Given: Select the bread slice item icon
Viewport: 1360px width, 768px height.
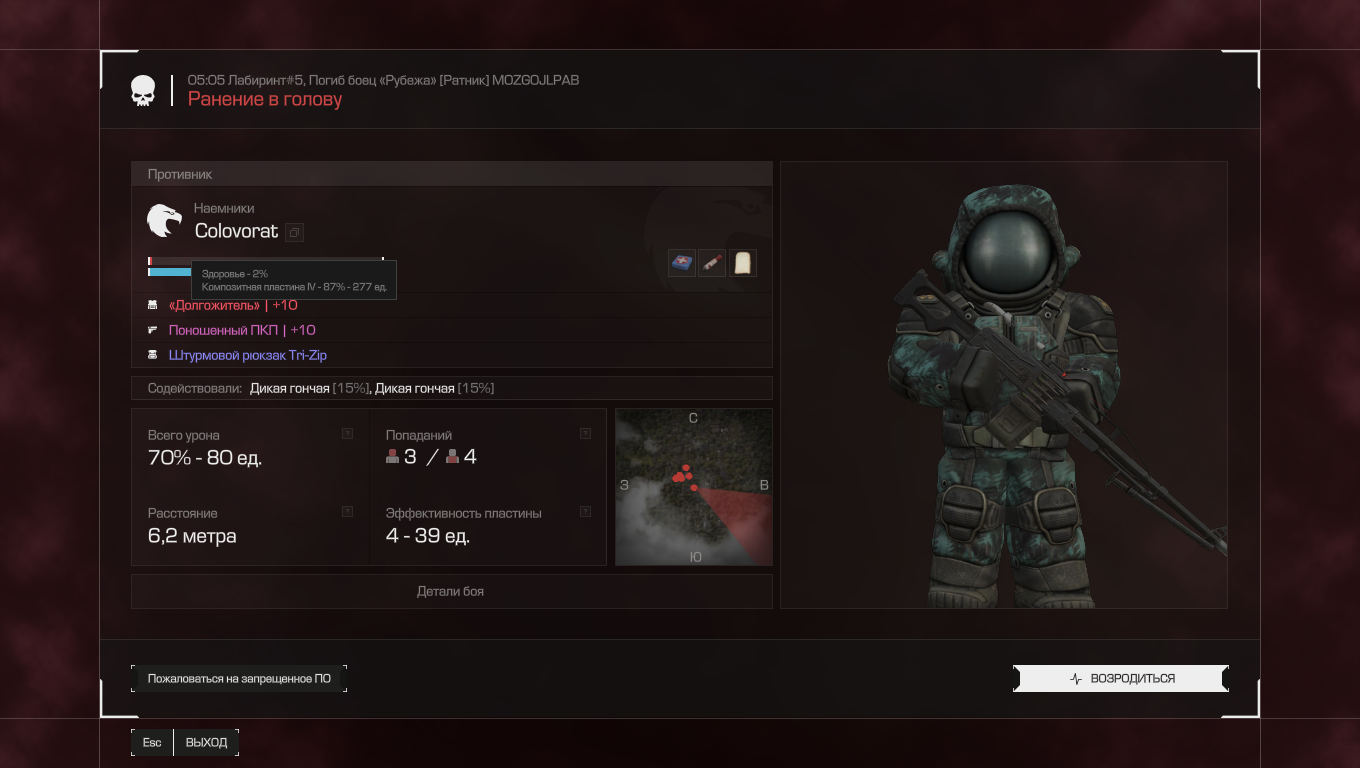Looking at the screenshot, I should pos(742,263).
